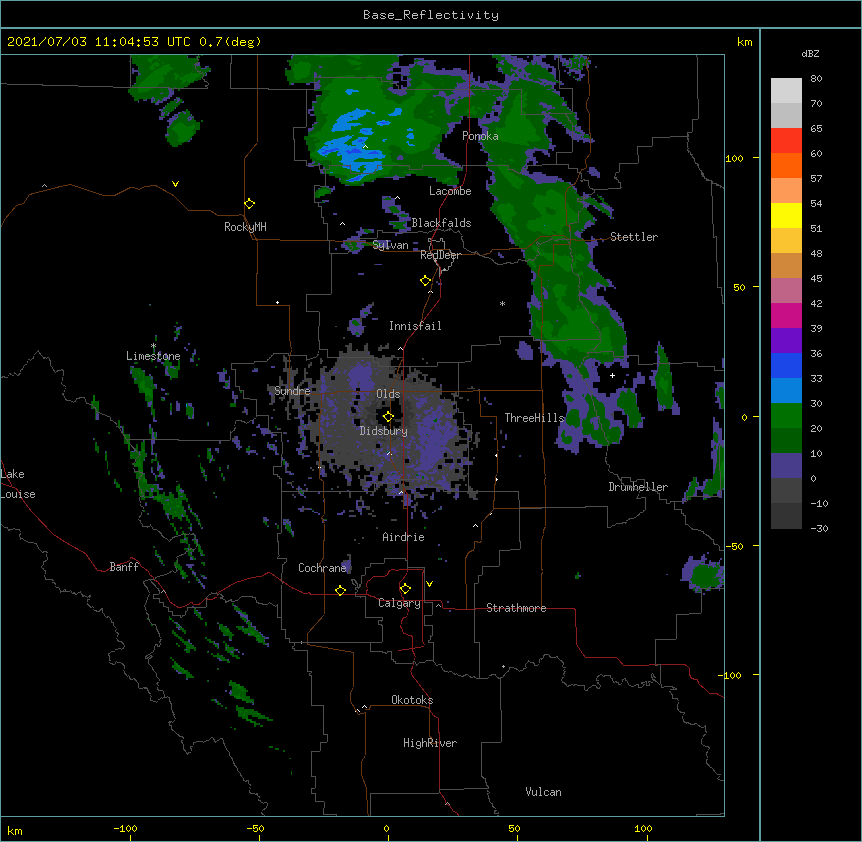
Task: Click the Strathmore town label
Action: [x=516, y=608]
